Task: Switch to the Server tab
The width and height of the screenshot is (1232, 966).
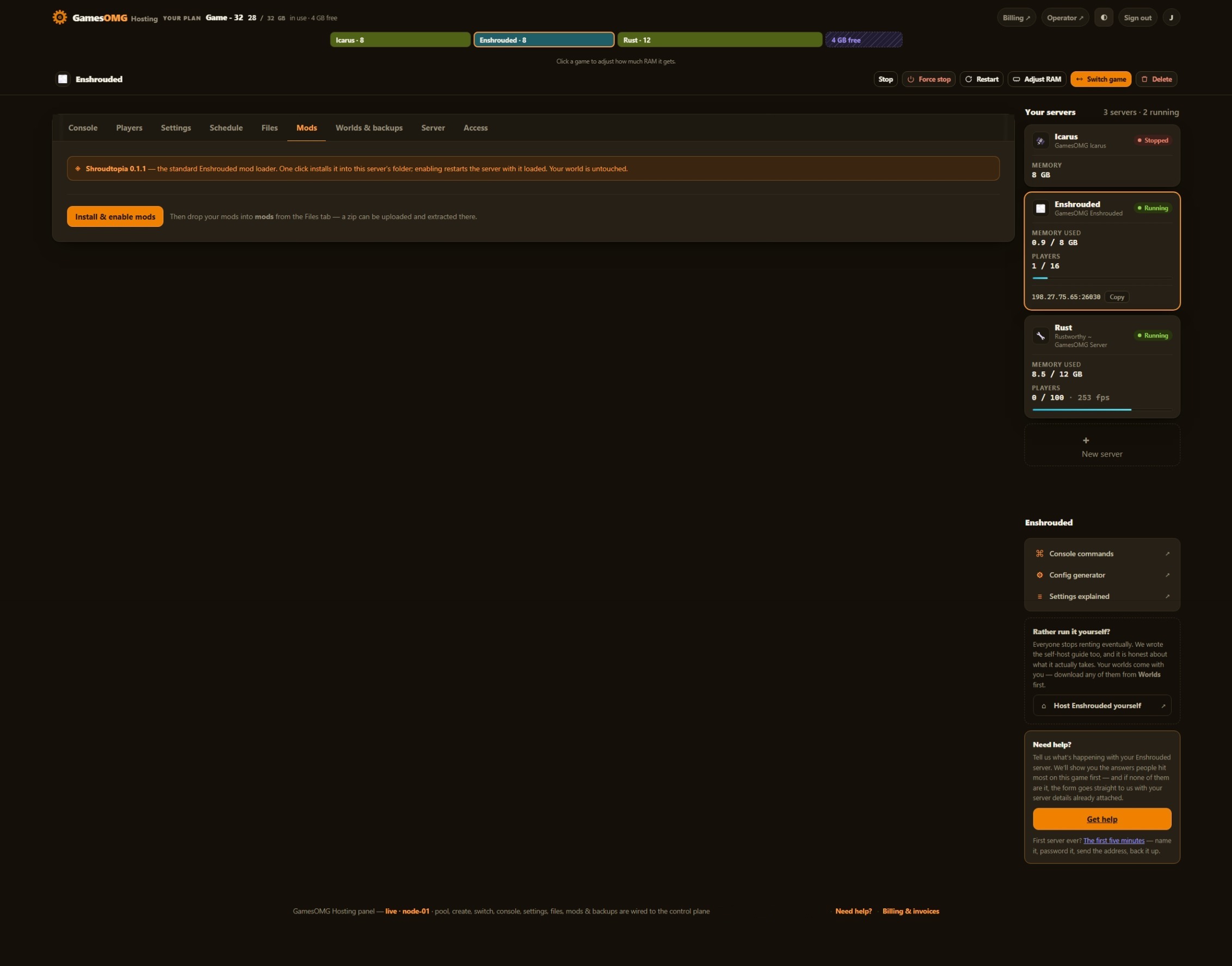Action: pos(433,128)
